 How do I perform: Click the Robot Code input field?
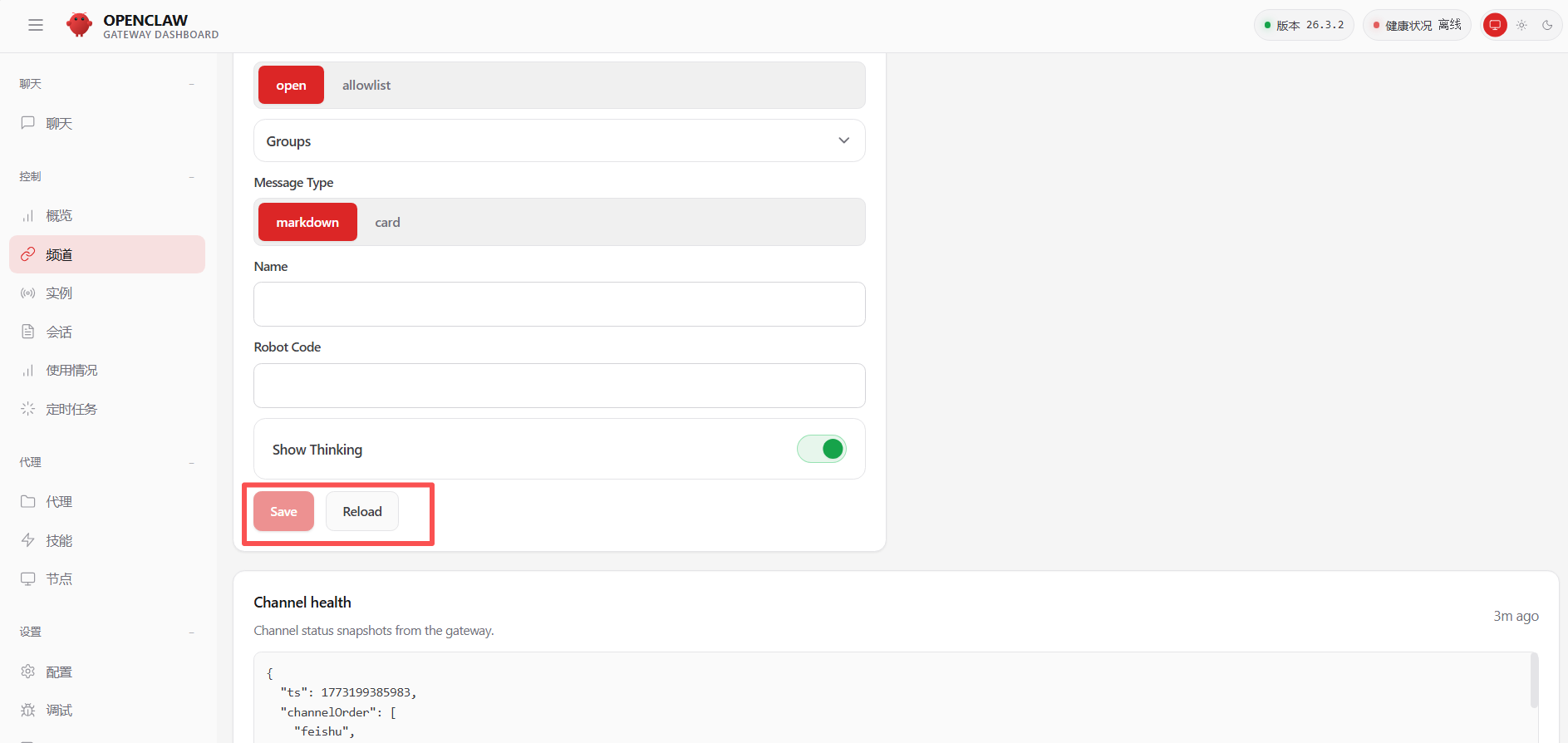559,386
